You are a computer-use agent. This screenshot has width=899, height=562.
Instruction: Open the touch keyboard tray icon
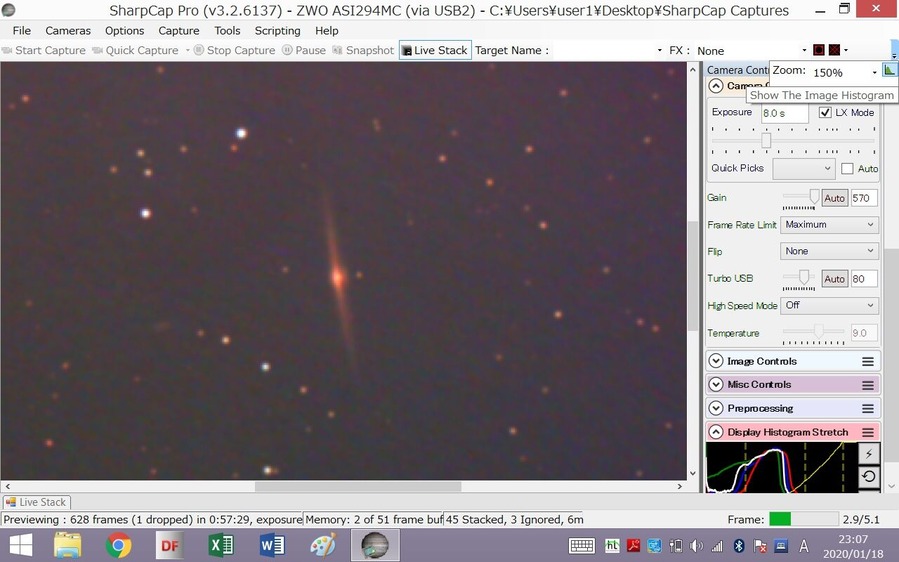pos(581,545)
